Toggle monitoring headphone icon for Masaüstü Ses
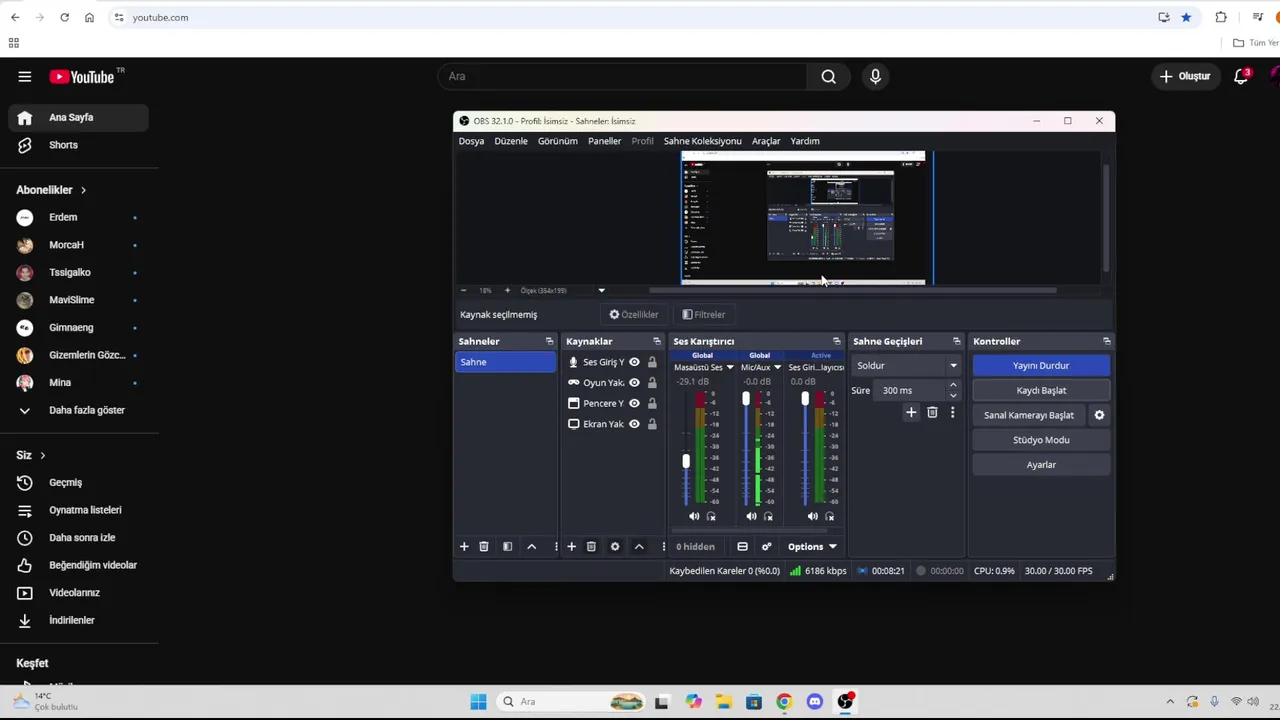This screenshot has width=1280, height=720. 711,516
